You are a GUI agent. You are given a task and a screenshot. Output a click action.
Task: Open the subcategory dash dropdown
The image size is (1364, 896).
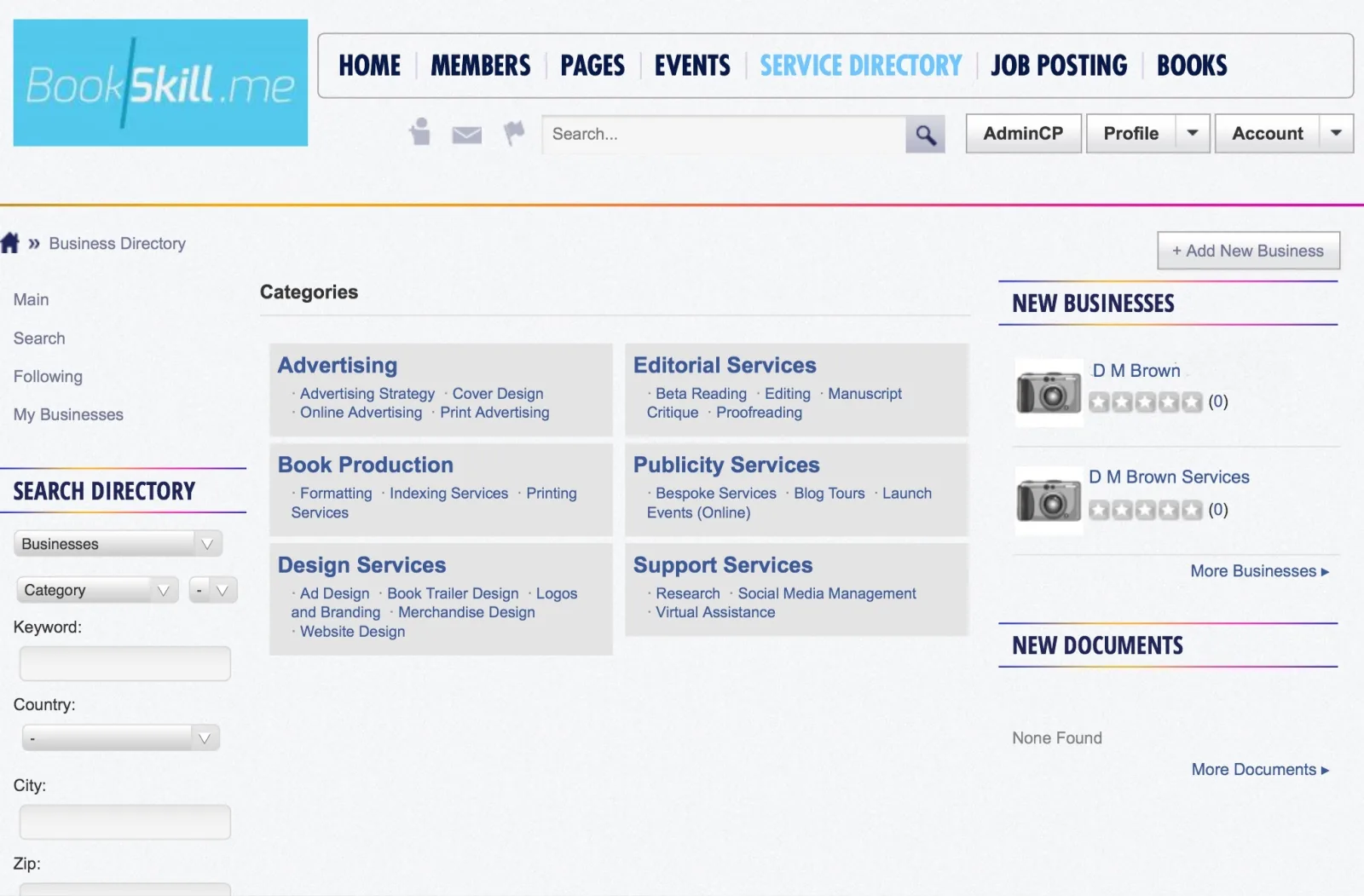213,590
